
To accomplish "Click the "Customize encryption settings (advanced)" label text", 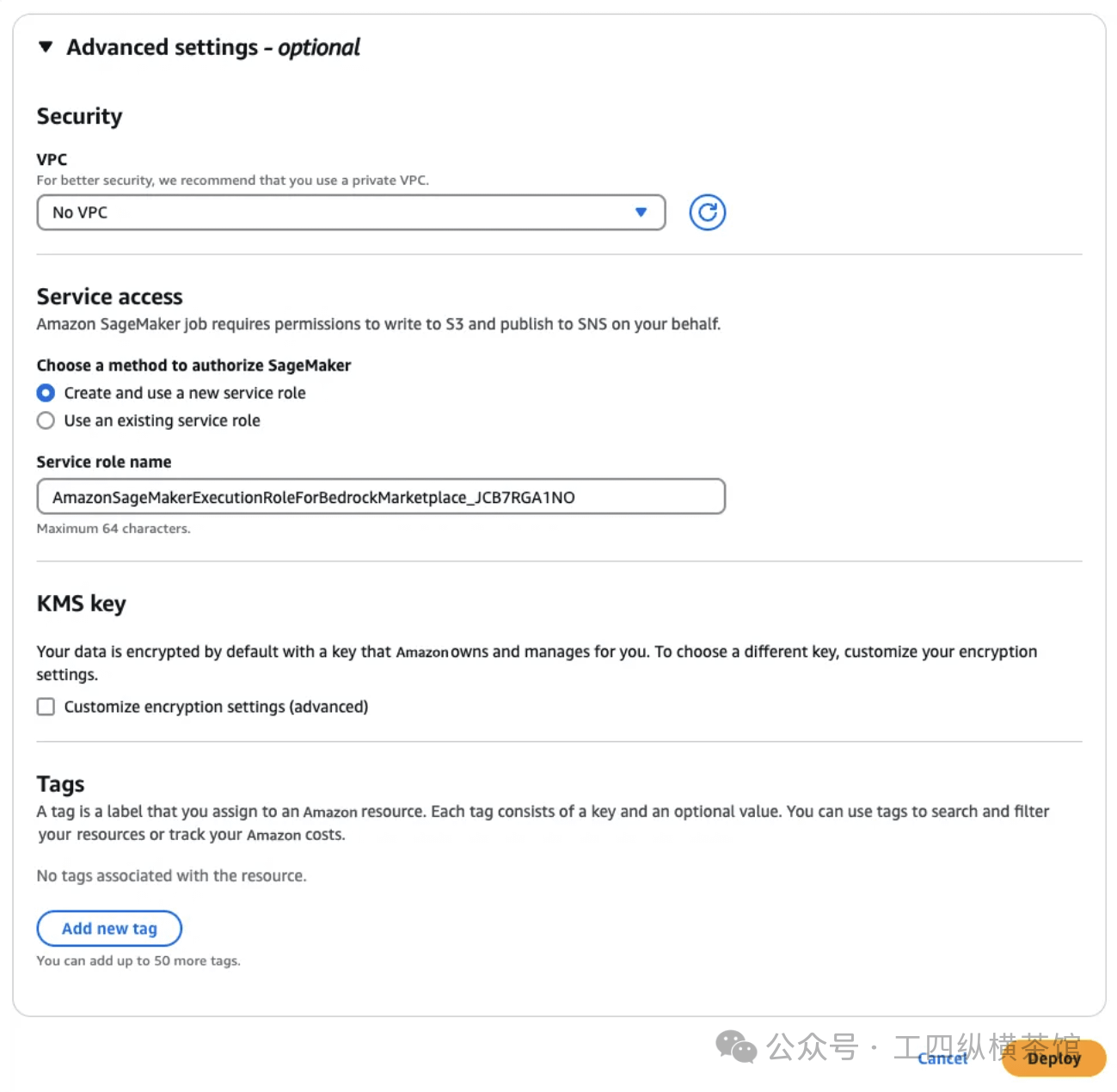I will 216,707.
